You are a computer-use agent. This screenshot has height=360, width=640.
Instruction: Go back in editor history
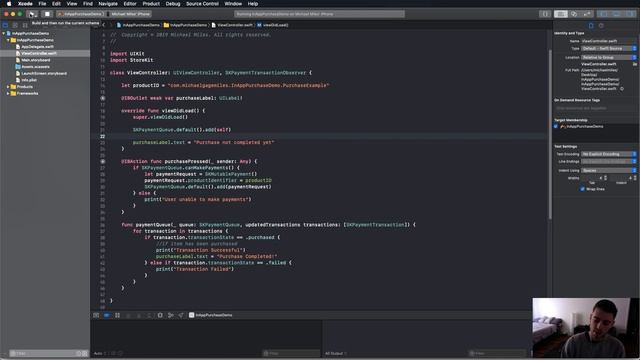[104, 25]
